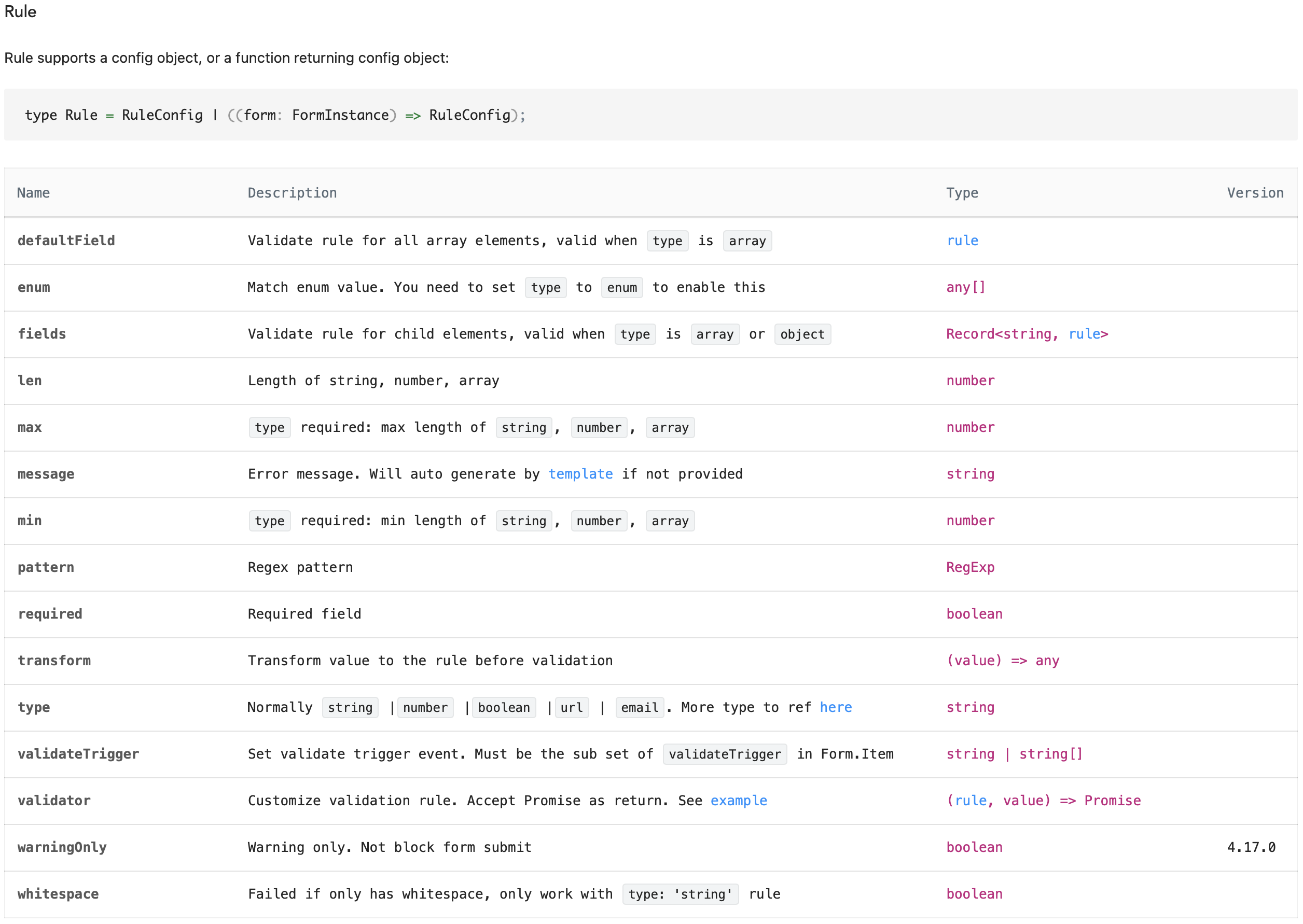
Task: Open the 'example' link in validator row
Action: point(738,801)
